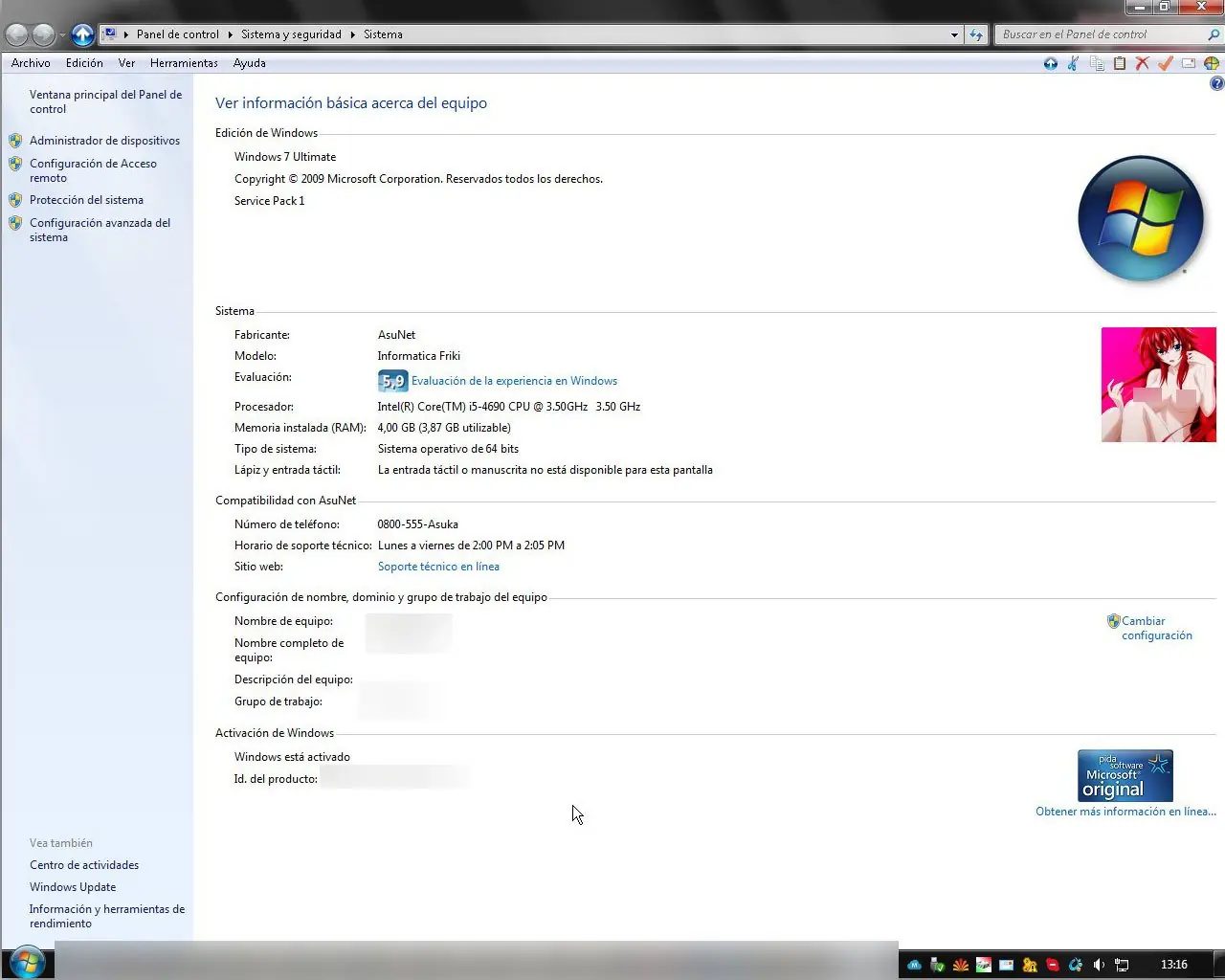The height and width of the screenshot is (980, 1225).
Task: Click Obtener más información en línea link
Action: click(x=1125, y=812)
